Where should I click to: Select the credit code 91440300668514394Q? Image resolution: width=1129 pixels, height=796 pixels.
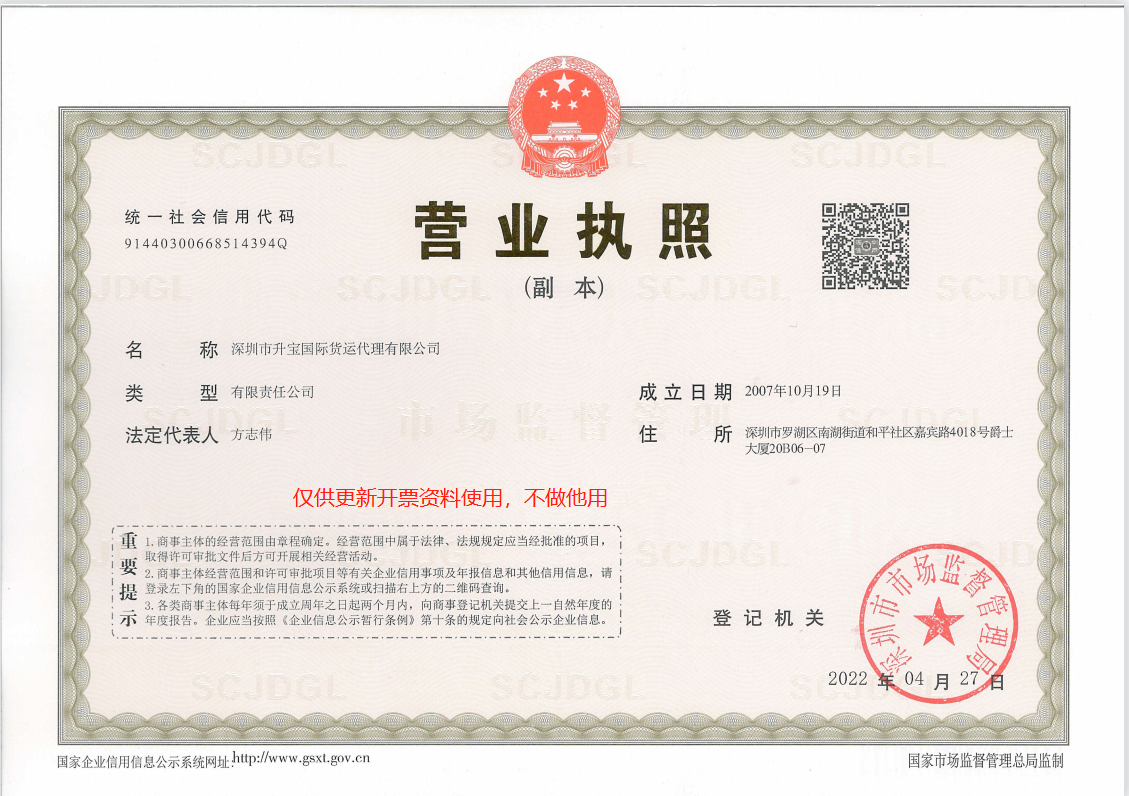tap(207, 243)
